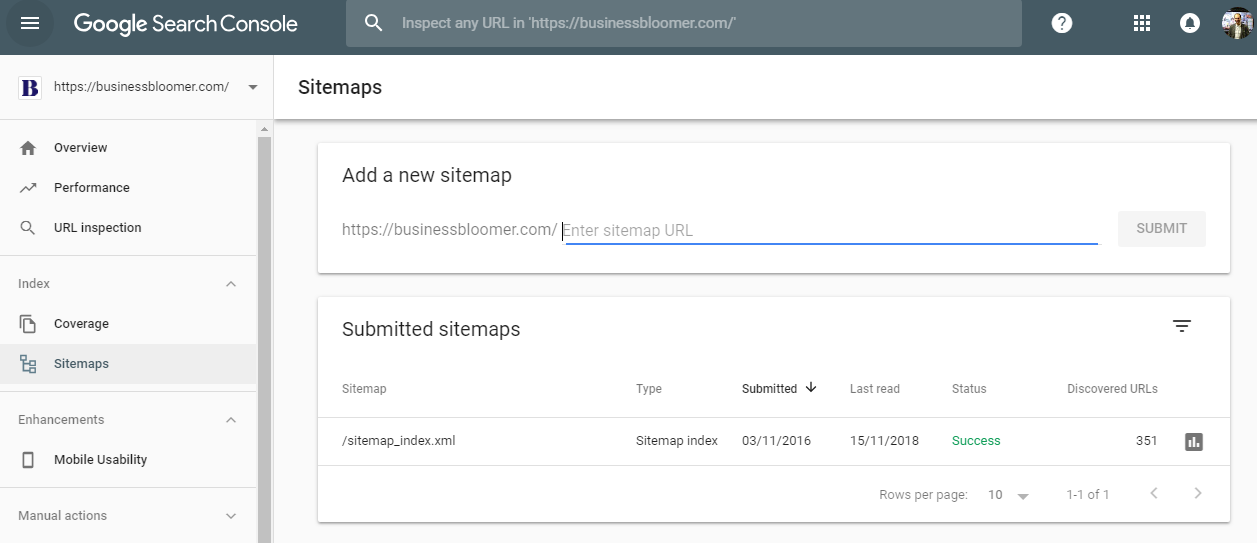Go to next page arrow

click(1198, 493)
